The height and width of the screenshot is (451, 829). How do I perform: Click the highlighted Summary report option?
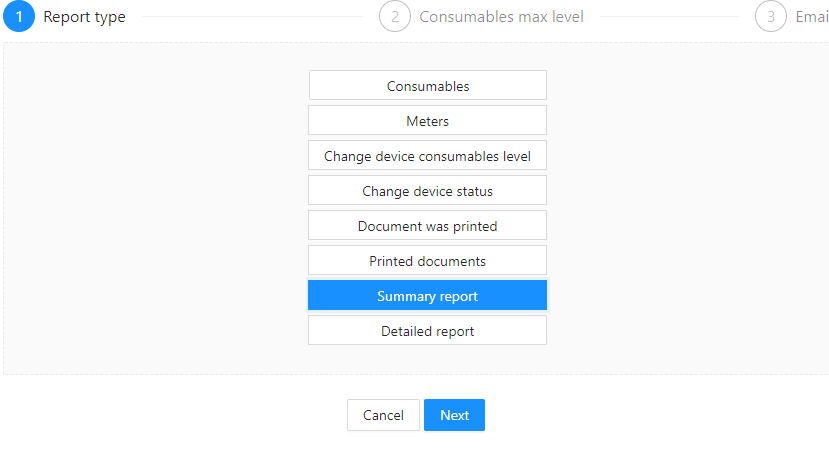(x=428, y=295)
